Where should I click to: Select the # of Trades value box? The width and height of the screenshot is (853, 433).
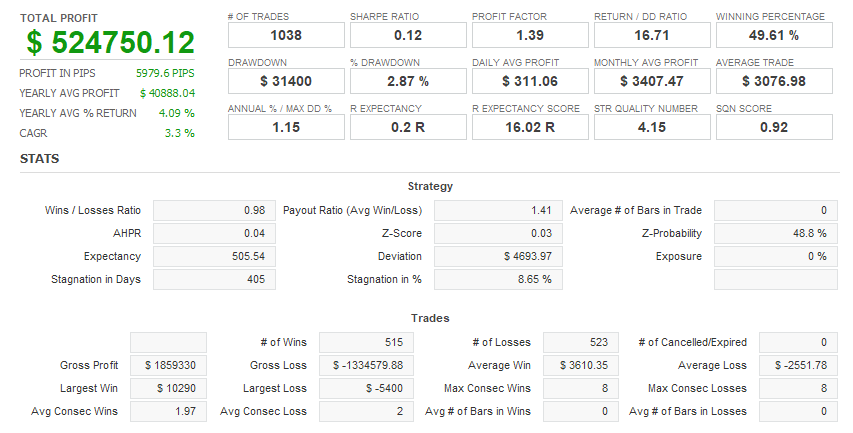pos(286,36)
